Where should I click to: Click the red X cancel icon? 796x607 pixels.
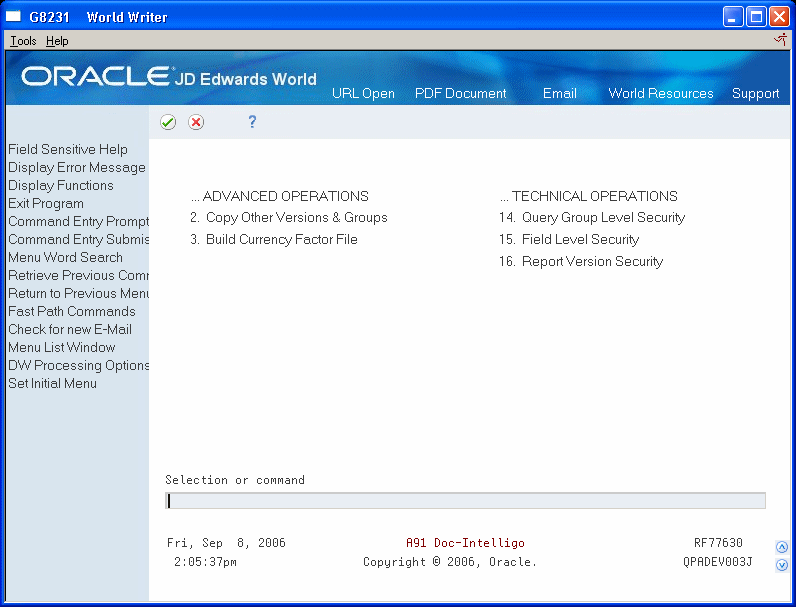(196, 122)
